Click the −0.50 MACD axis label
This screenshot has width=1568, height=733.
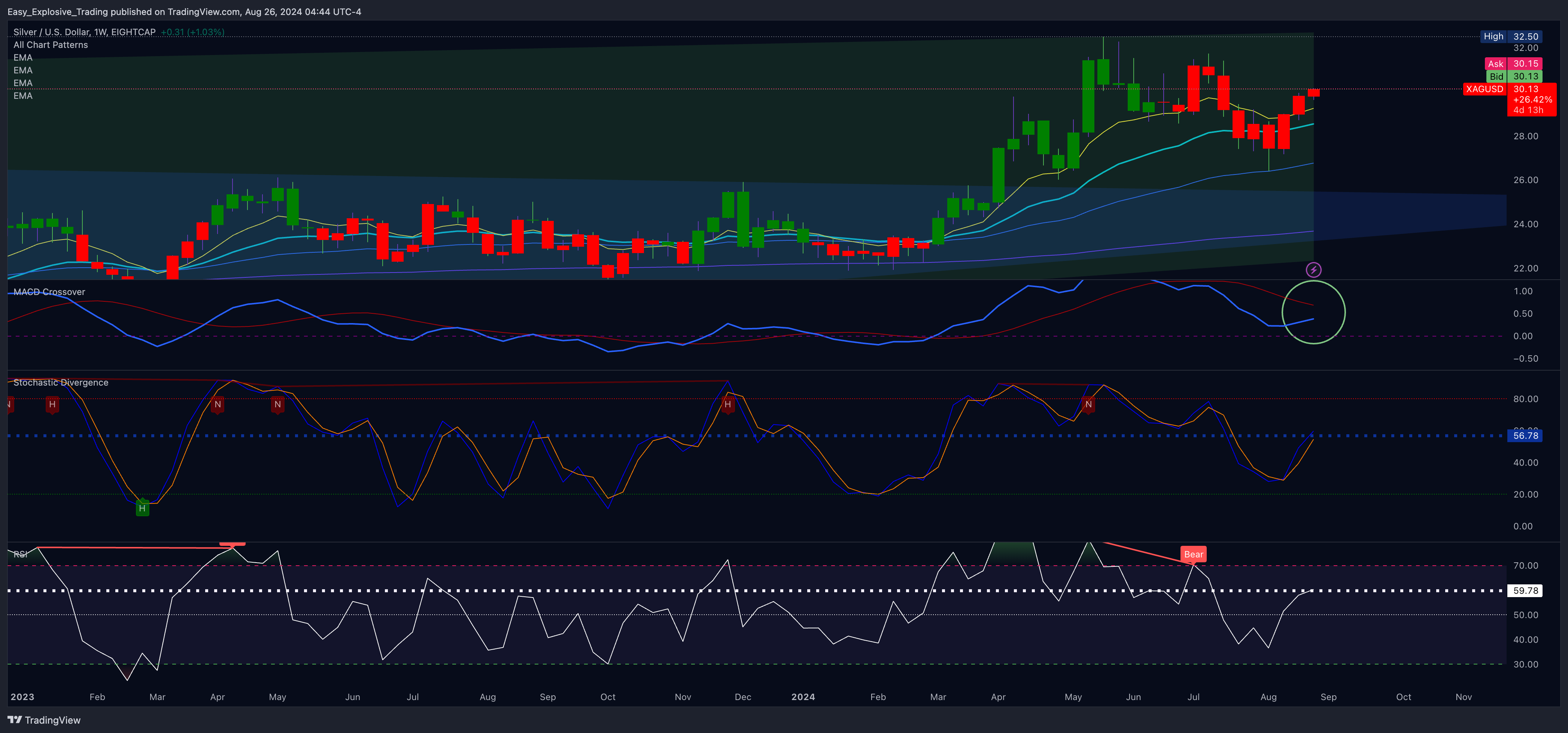[x=1525, y=359]
